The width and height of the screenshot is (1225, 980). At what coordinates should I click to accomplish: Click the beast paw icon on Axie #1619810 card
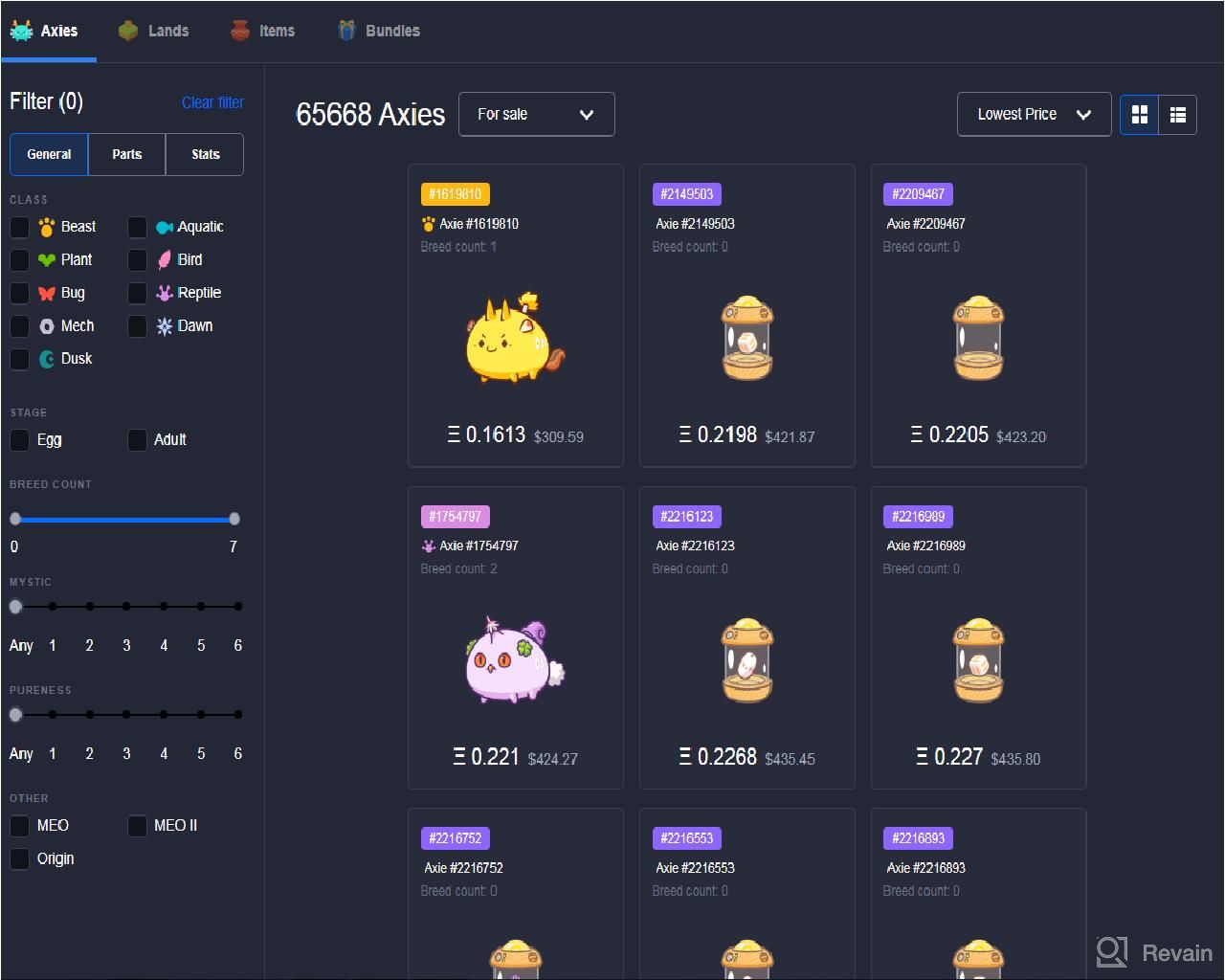(428, 224)
